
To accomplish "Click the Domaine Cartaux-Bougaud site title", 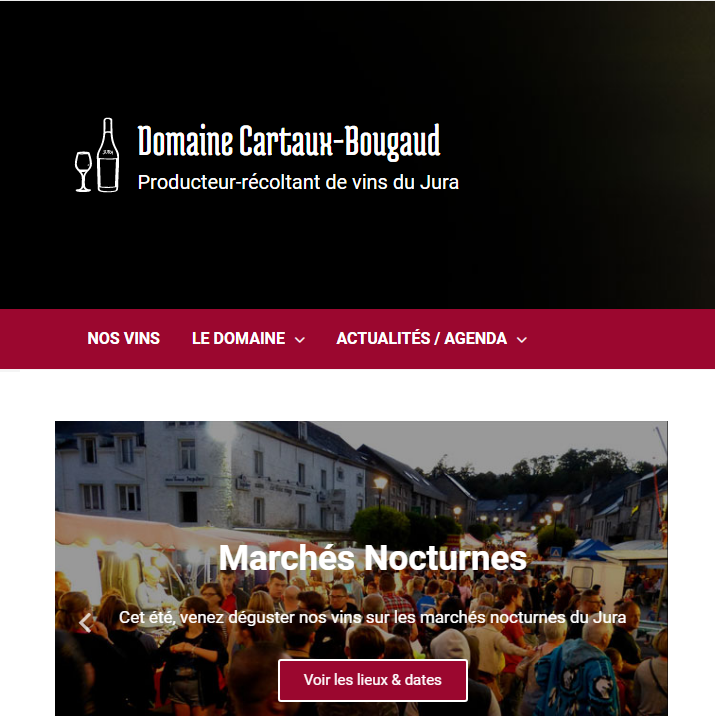I will pyautogui.click(x=289, y=141).
